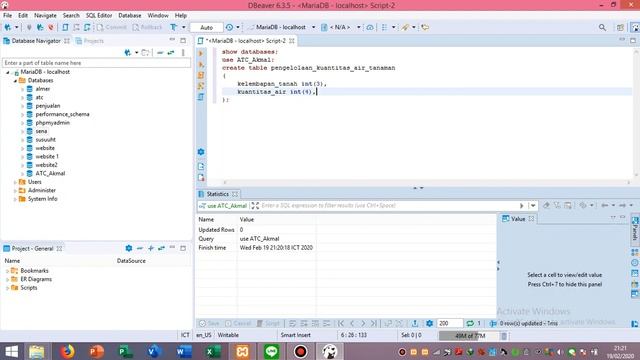Viewport: 640px width, 360px height.
Task: Open LINE app from the taskbar
Action: (x=271, y=351)
